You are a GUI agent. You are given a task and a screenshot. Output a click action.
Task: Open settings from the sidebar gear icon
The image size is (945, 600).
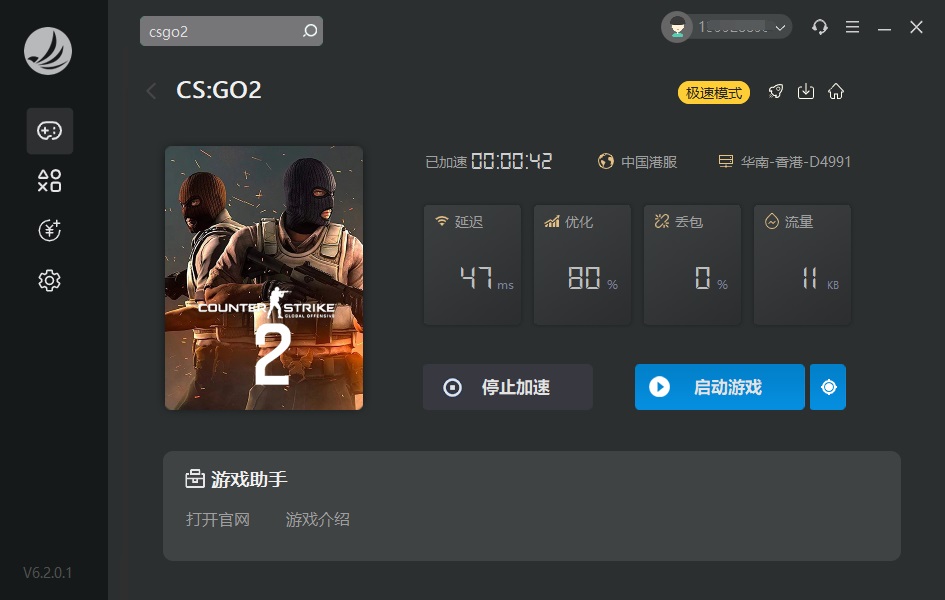(x=49, y=281)
